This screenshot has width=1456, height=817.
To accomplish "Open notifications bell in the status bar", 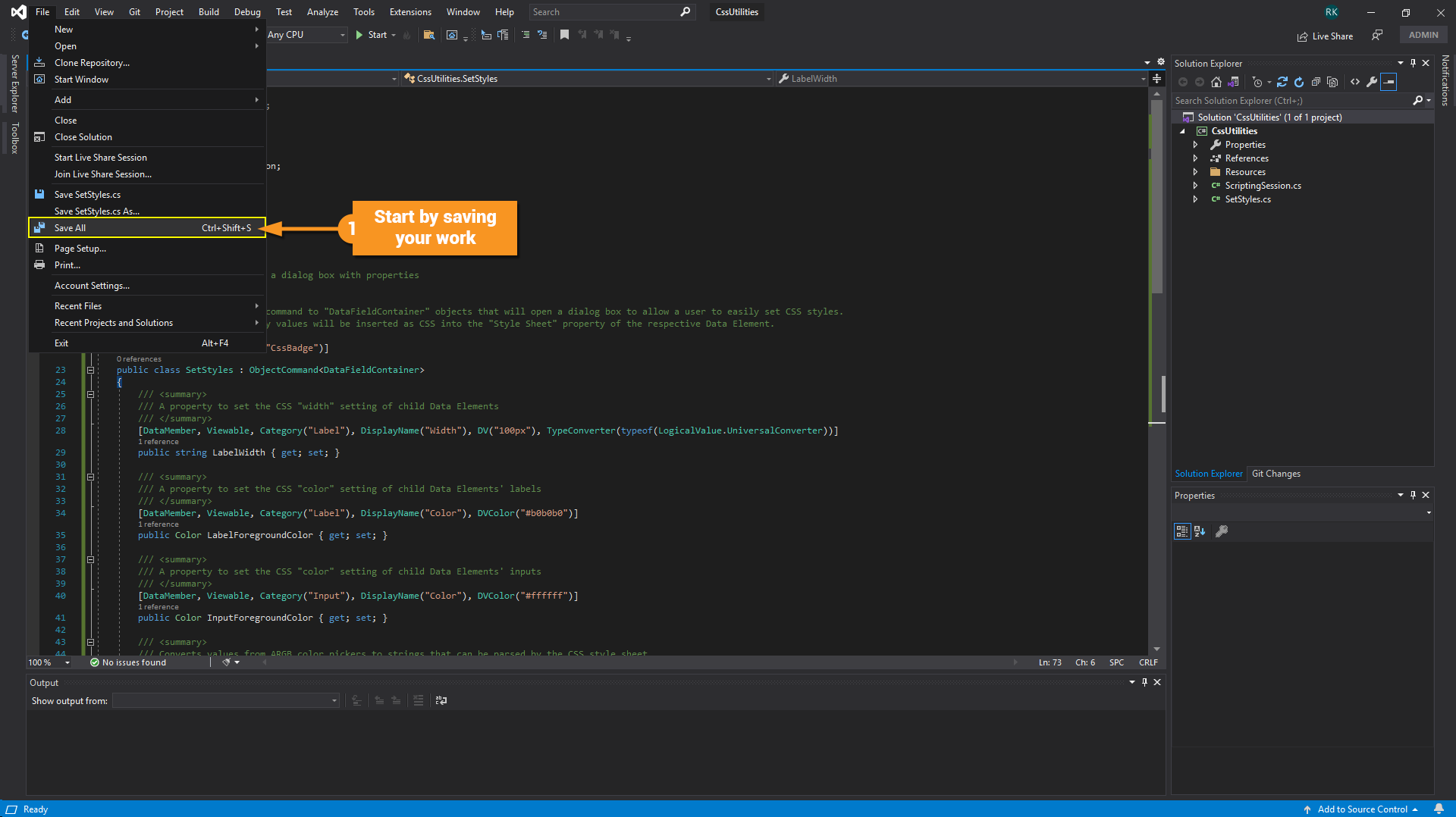I will click(x=1439, y=809).
